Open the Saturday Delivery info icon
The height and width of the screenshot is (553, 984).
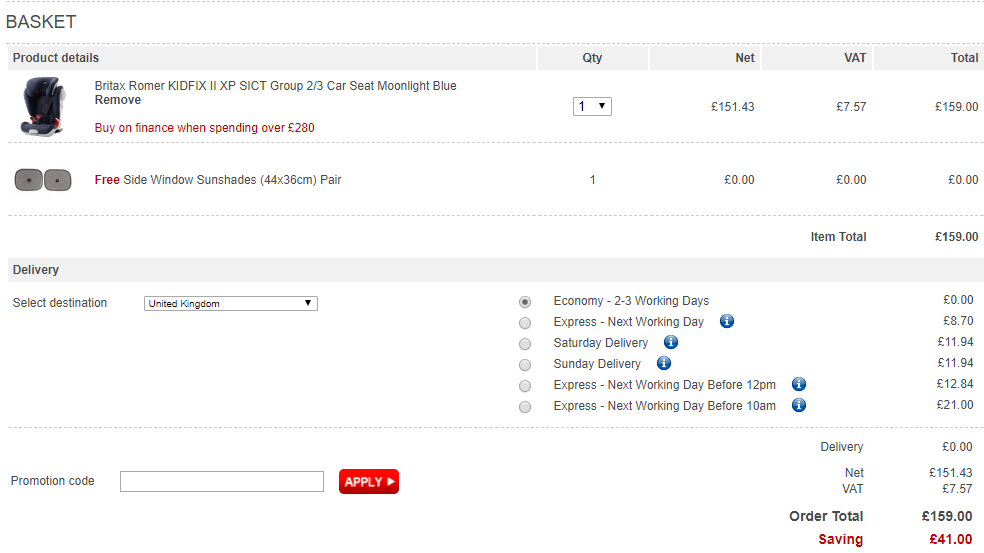[x=671, y=343]
